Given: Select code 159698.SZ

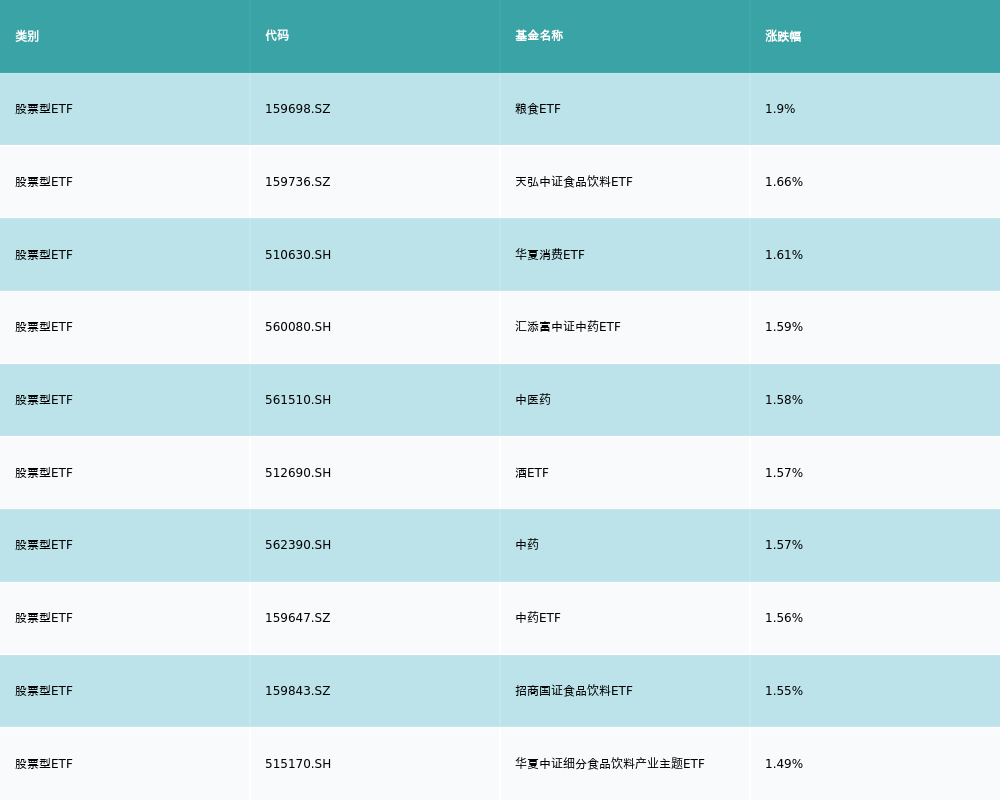Looking at the screenshot, I should [x=298, y=109].
